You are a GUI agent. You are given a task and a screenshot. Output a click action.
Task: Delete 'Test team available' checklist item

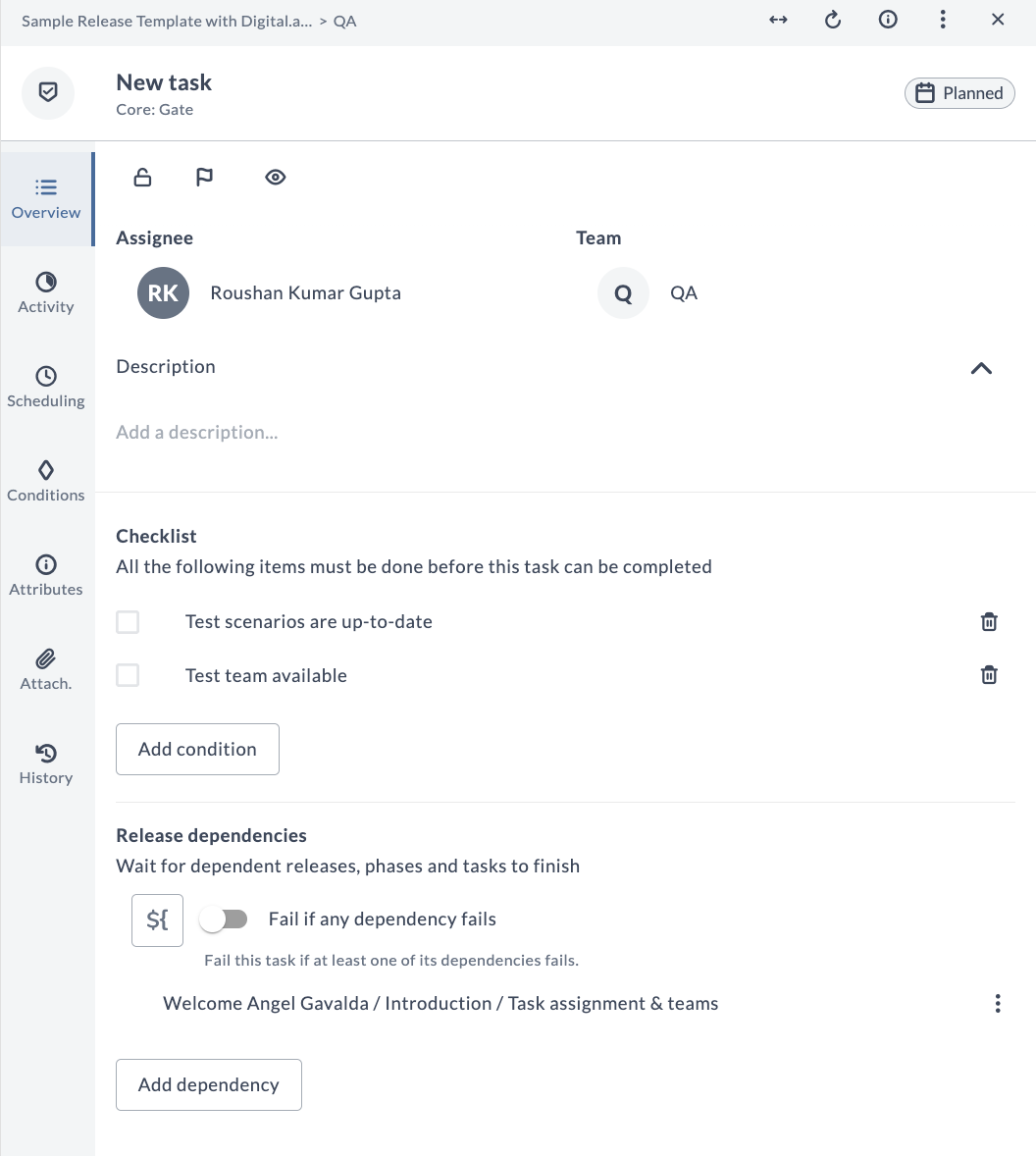click(989, 674)
